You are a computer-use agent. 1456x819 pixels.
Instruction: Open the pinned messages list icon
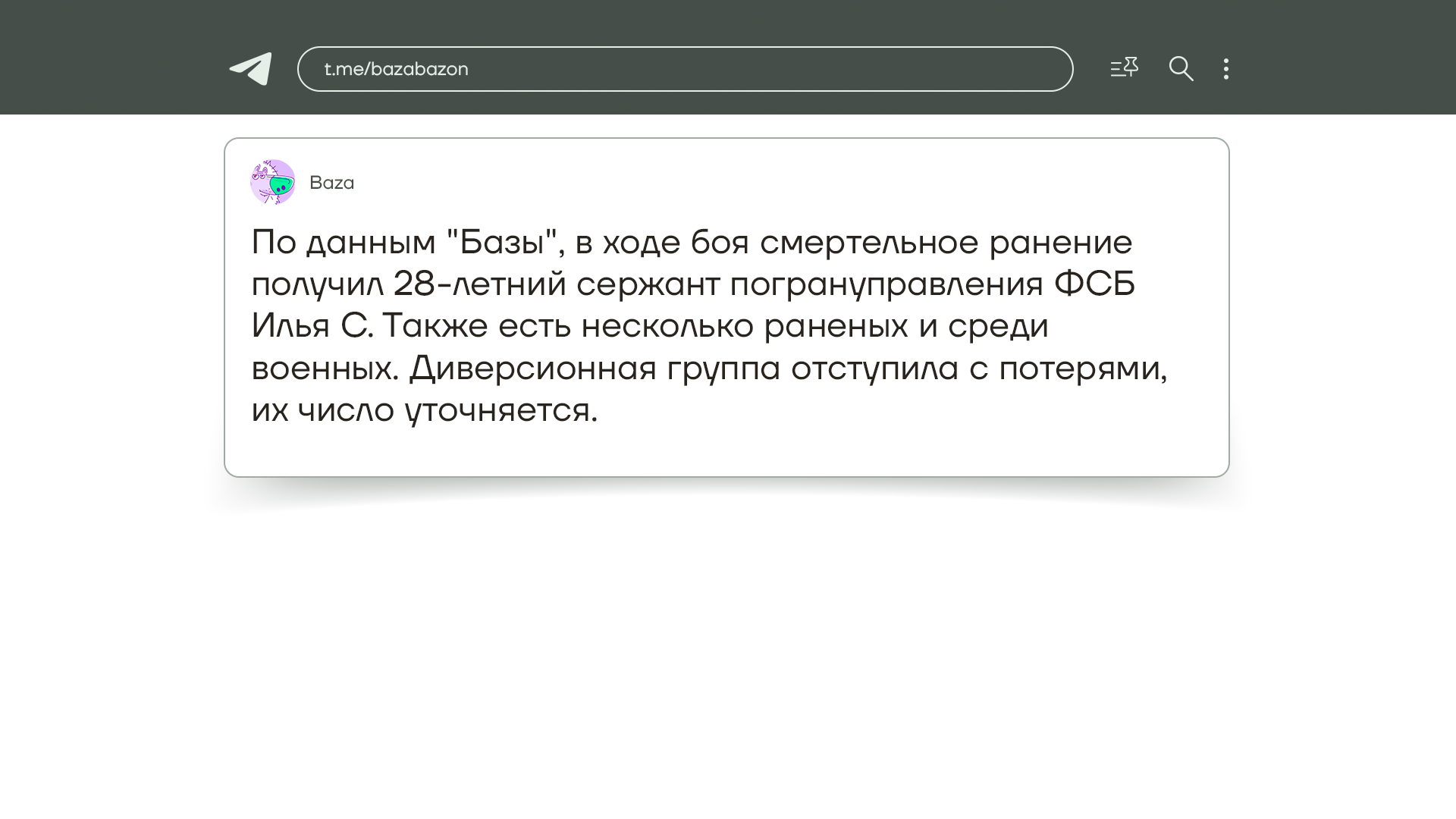[1124, 68]
